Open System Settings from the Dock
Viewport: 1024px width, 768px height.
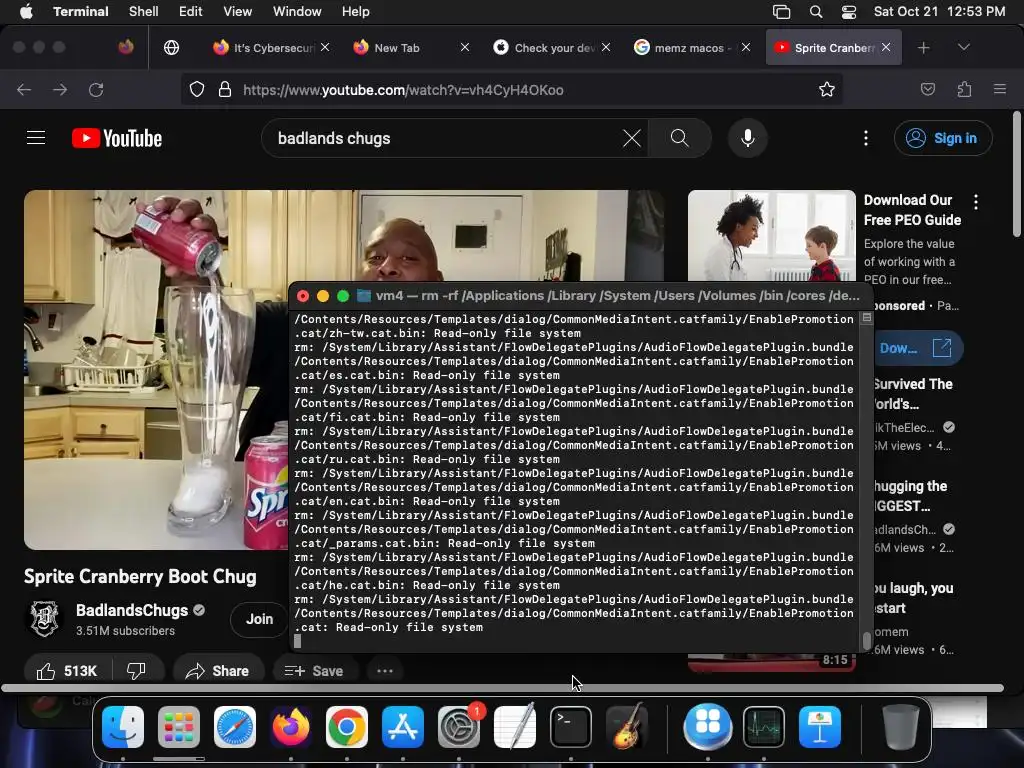click(x=458, y=726)
